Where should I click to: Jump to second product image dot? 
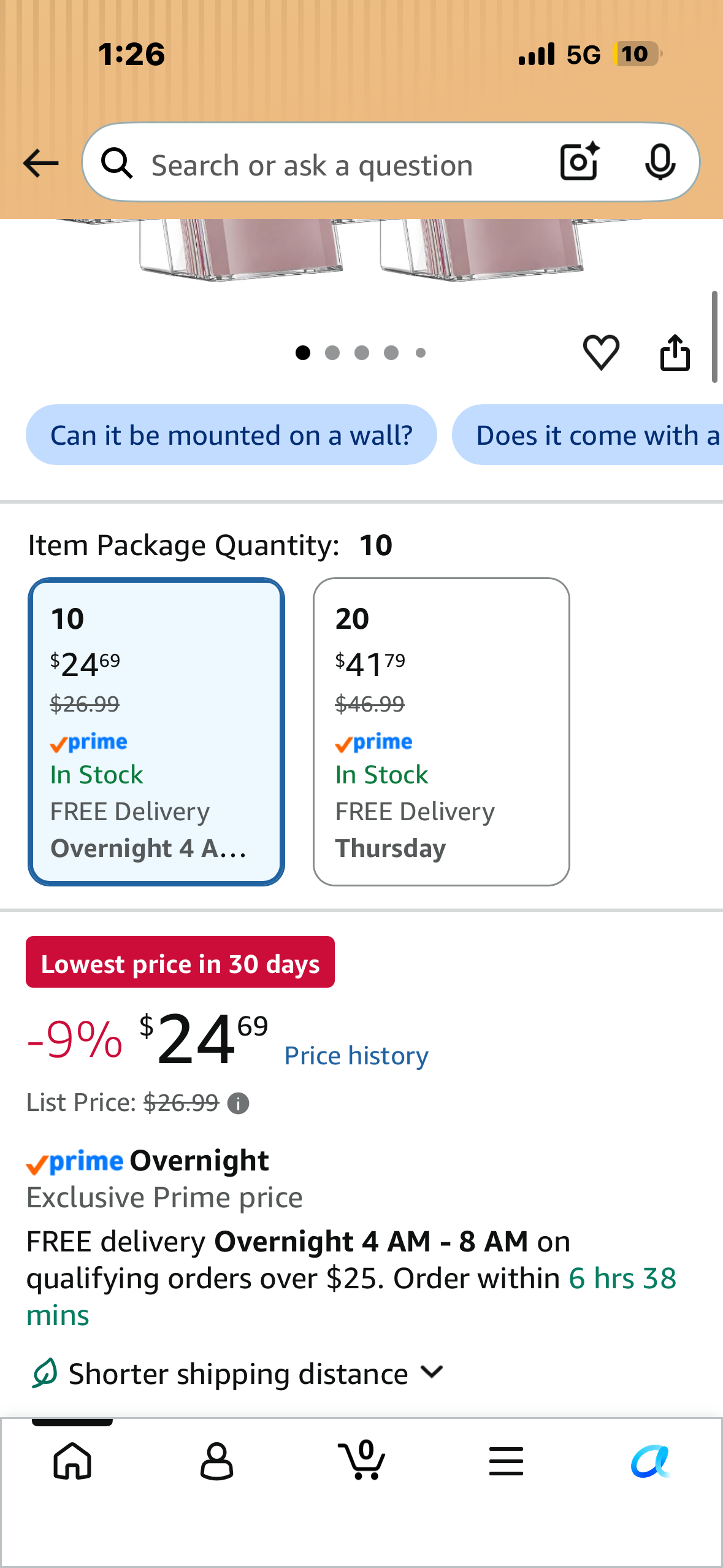tap(332, 353)
